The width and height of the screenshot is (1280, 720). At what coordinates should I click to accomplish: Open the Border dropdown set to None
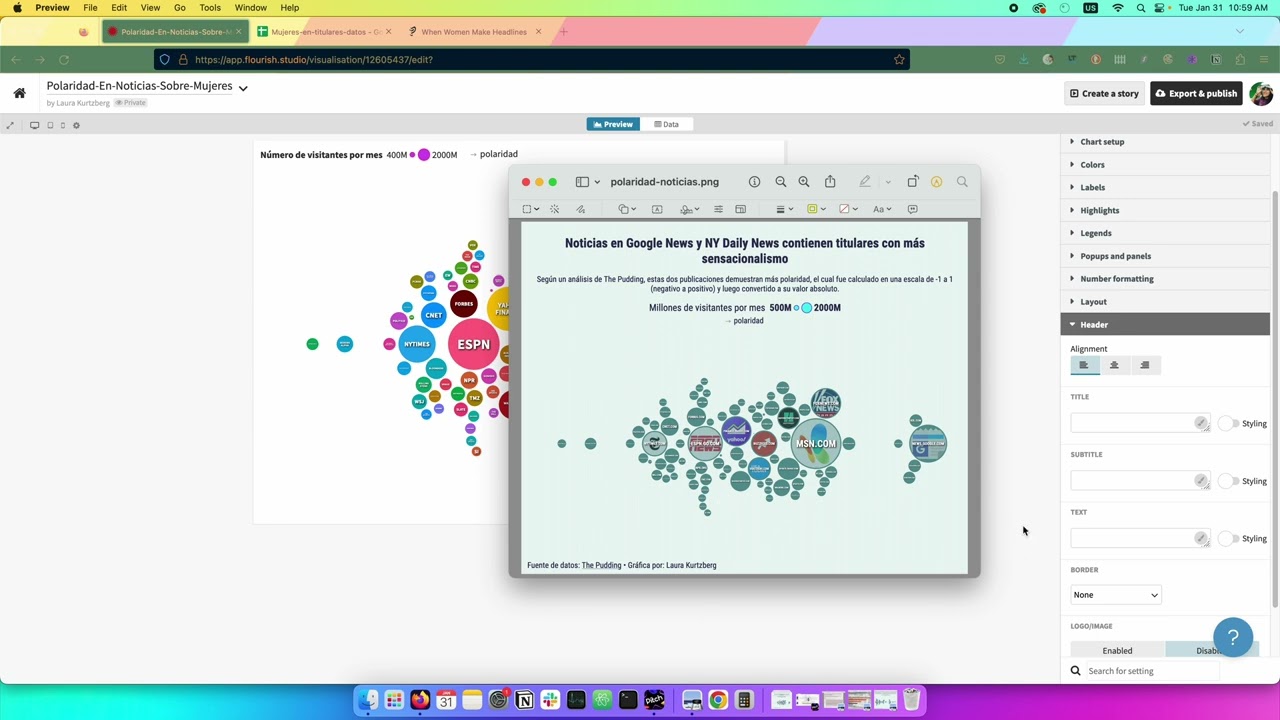[1115, 595]
